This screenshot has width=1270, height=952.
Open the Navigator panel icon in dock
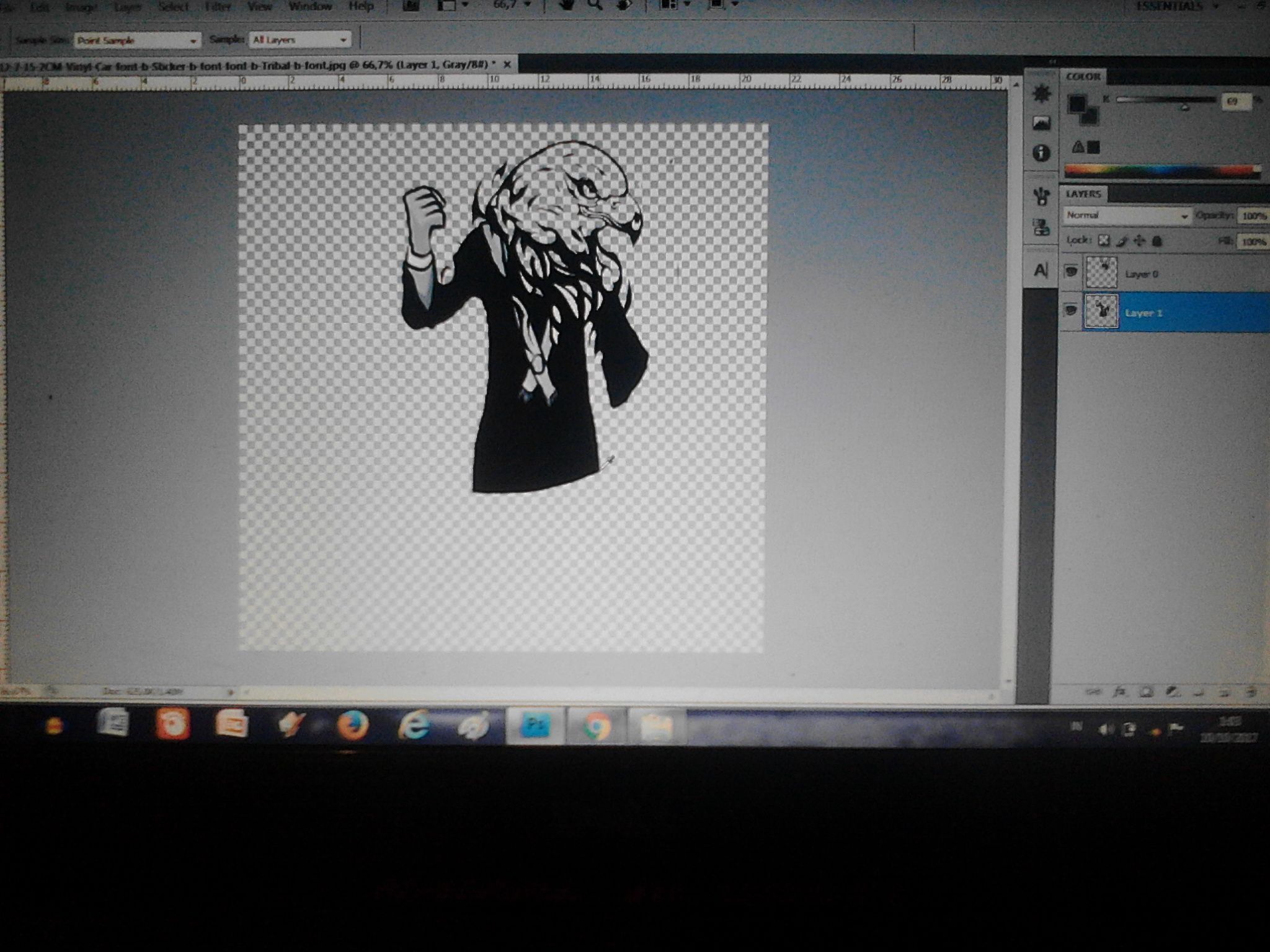coord(1042,94)
